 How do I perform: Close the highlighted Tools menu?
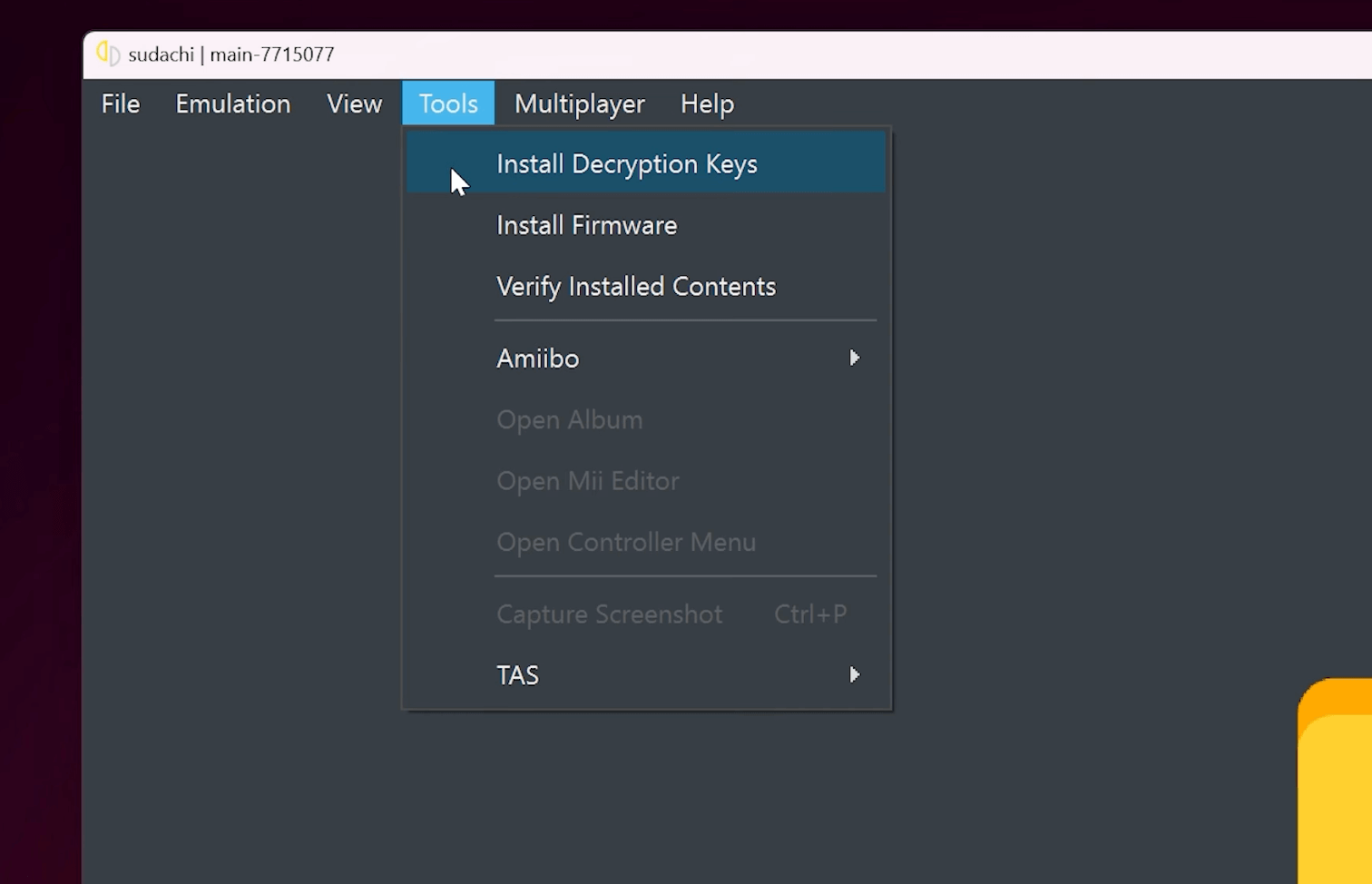[448, 103]
